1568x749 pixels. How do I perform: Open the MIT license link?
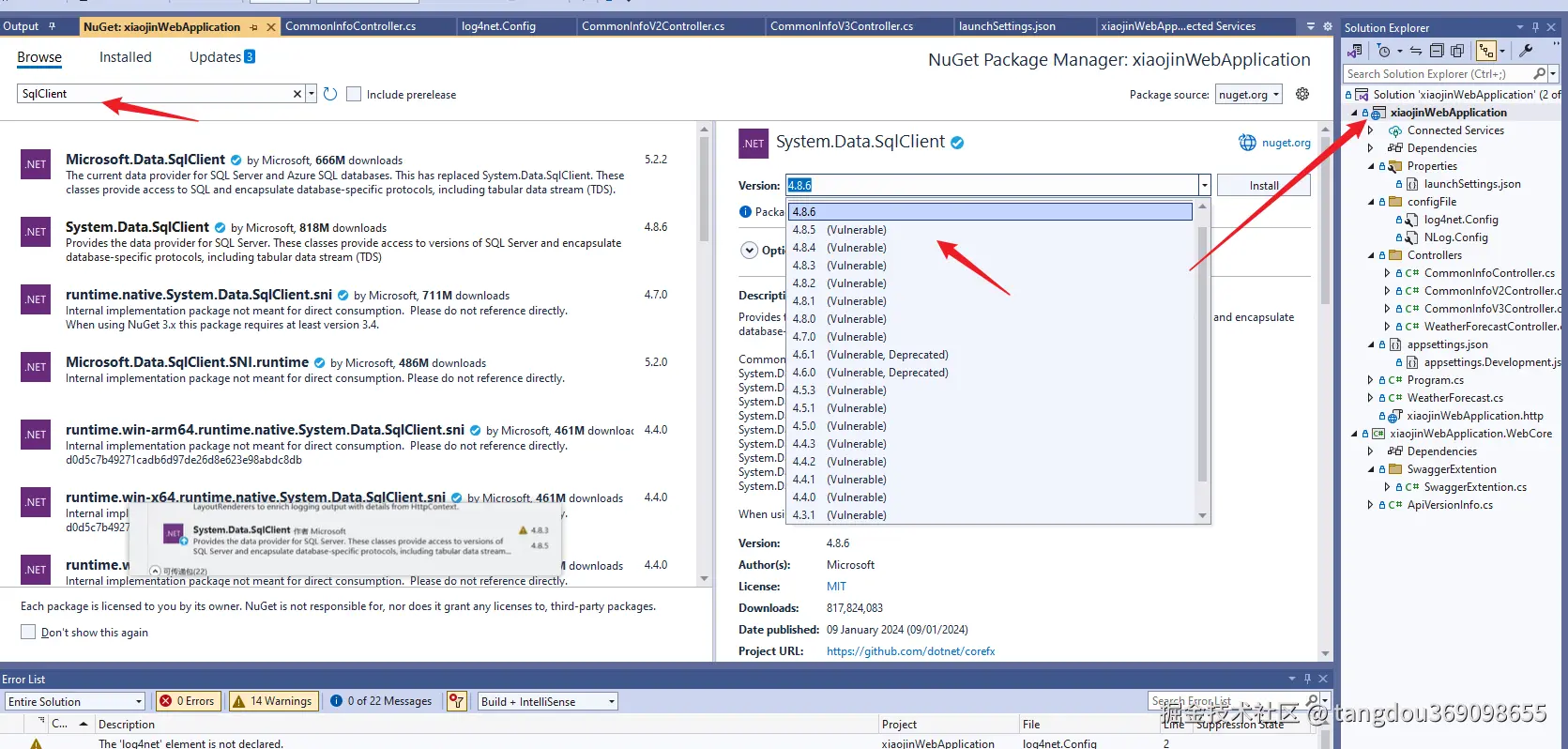coord(836,587)
